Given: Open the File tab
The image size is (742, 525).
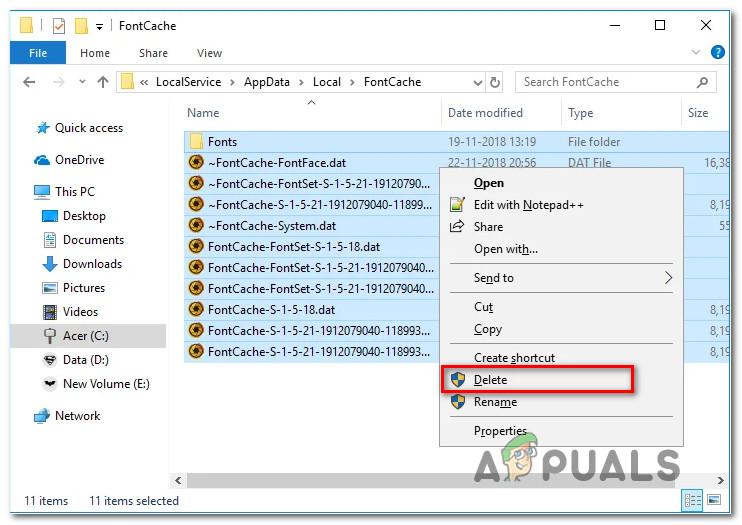Looking at the screenshot, I should click(38, 53).
